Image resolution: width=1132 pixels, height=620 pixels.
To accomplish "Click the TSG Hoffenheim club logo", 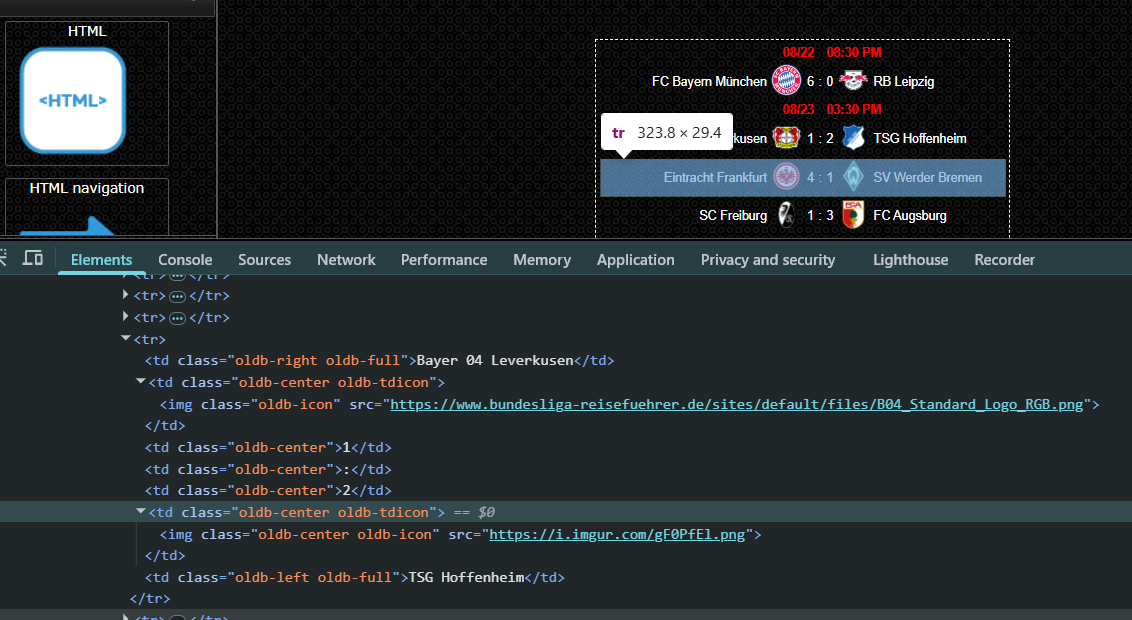I will tap(853, 138).
